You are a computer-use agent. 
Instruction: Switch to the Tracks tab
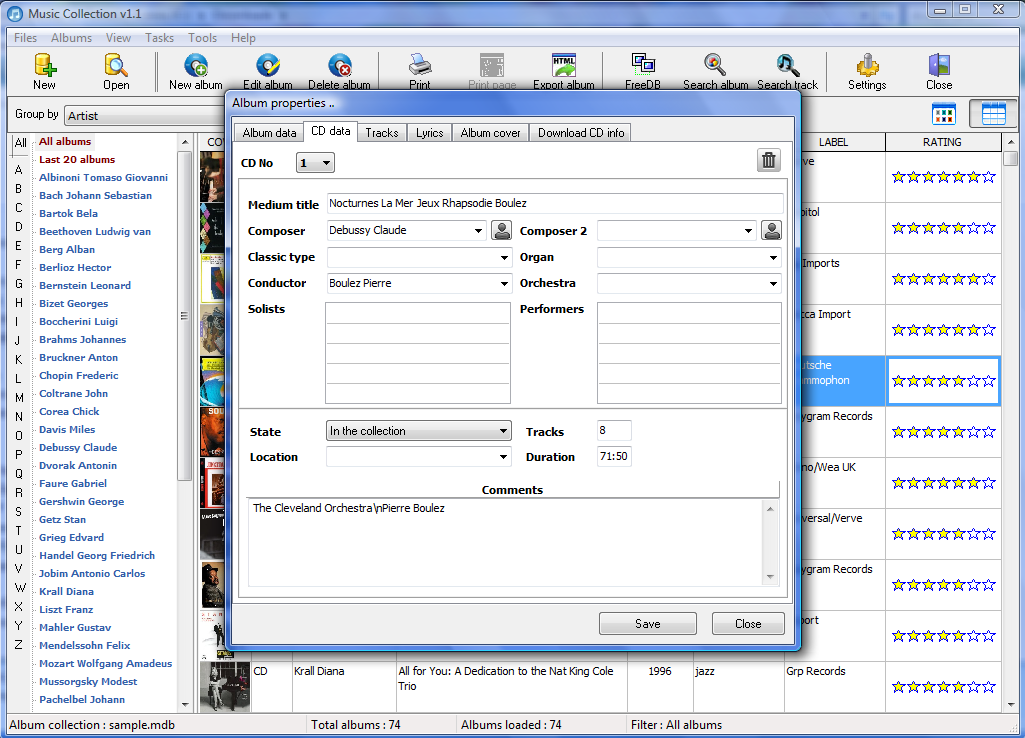382,133
